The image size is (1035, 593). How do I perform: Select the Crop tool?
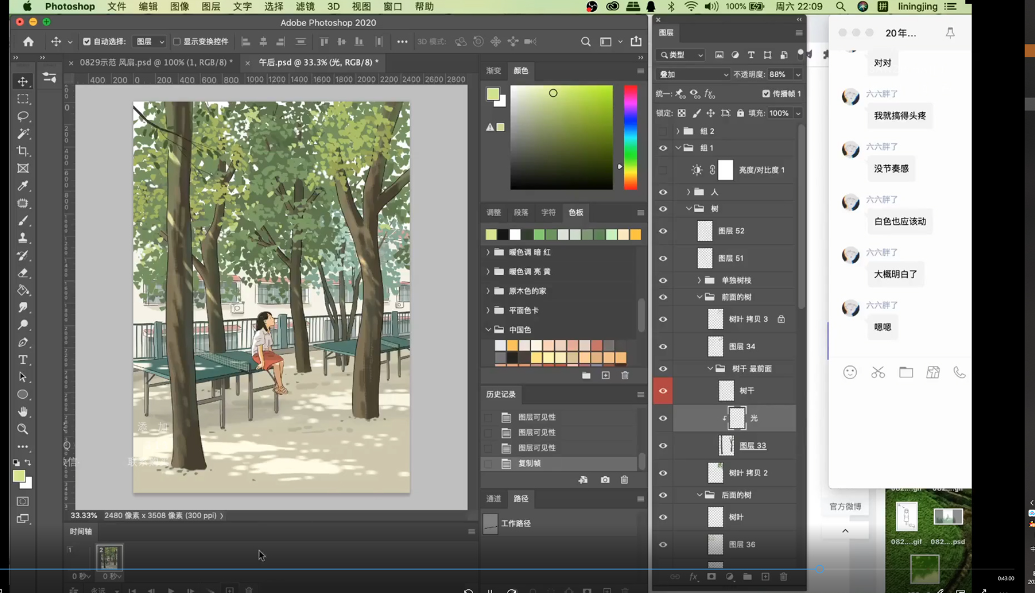[23, 151]
